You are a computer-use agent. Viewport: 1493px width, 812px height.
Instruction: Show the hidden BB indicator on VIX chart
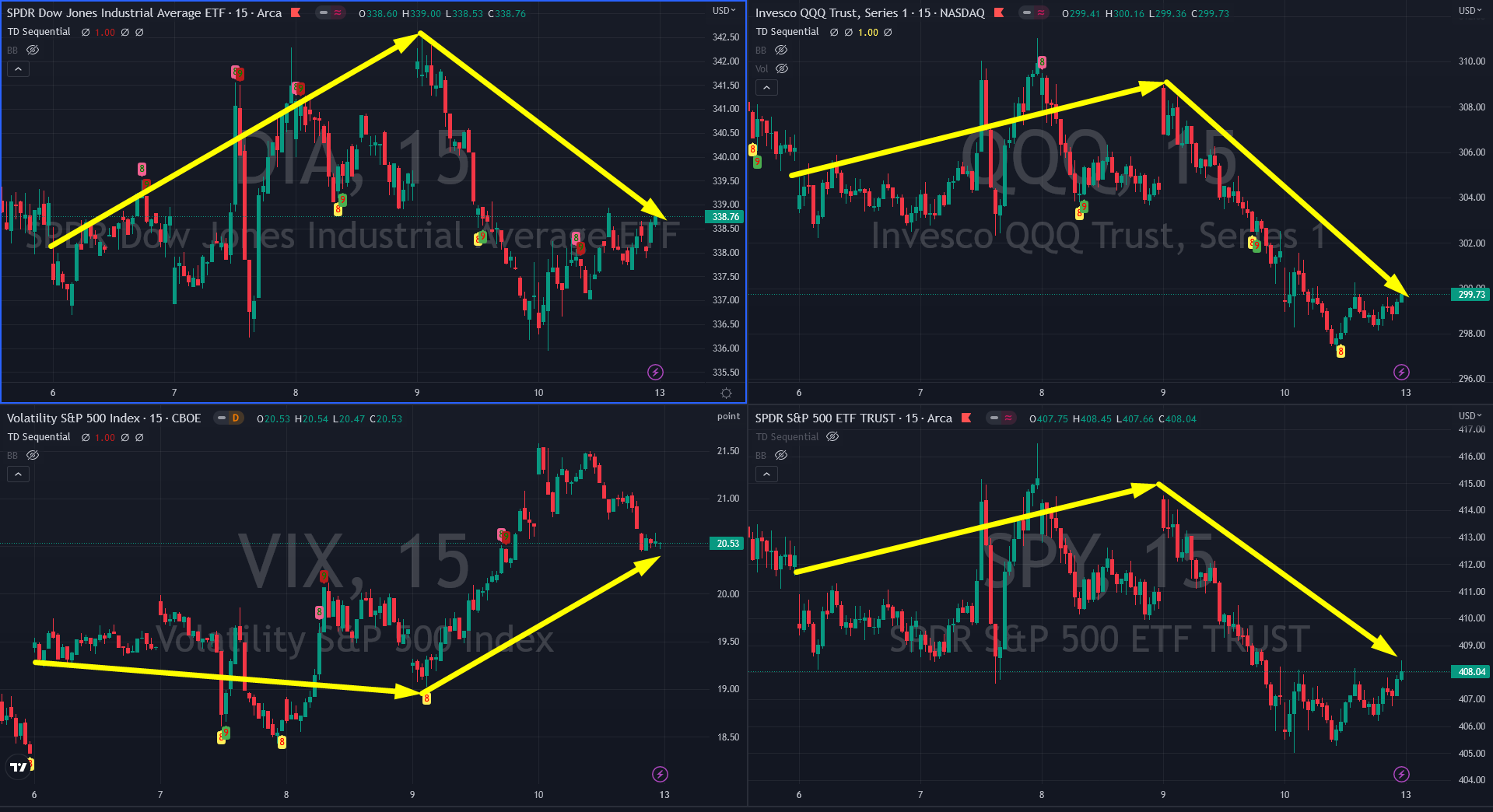coord(33,455)
